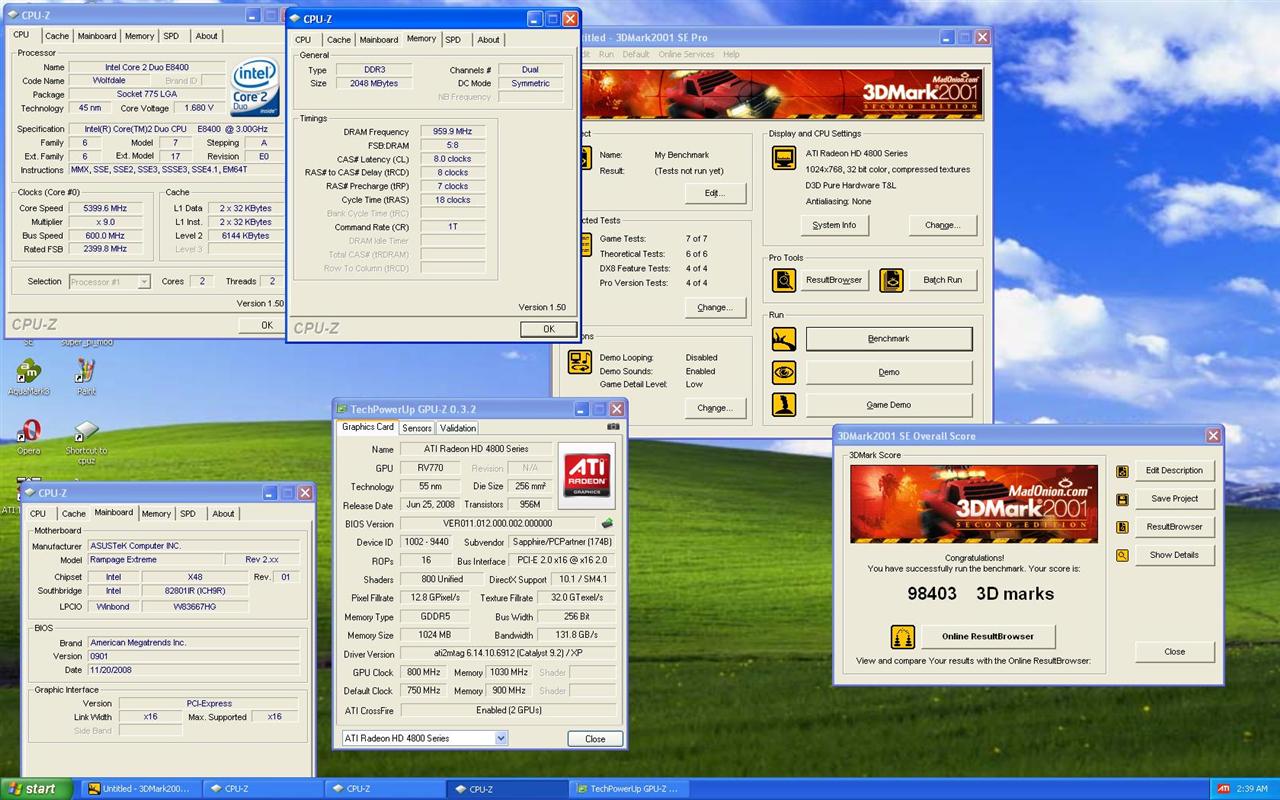Open the Default menu in 3DMark2001
1280x800 pixels.
coord(636,54)
